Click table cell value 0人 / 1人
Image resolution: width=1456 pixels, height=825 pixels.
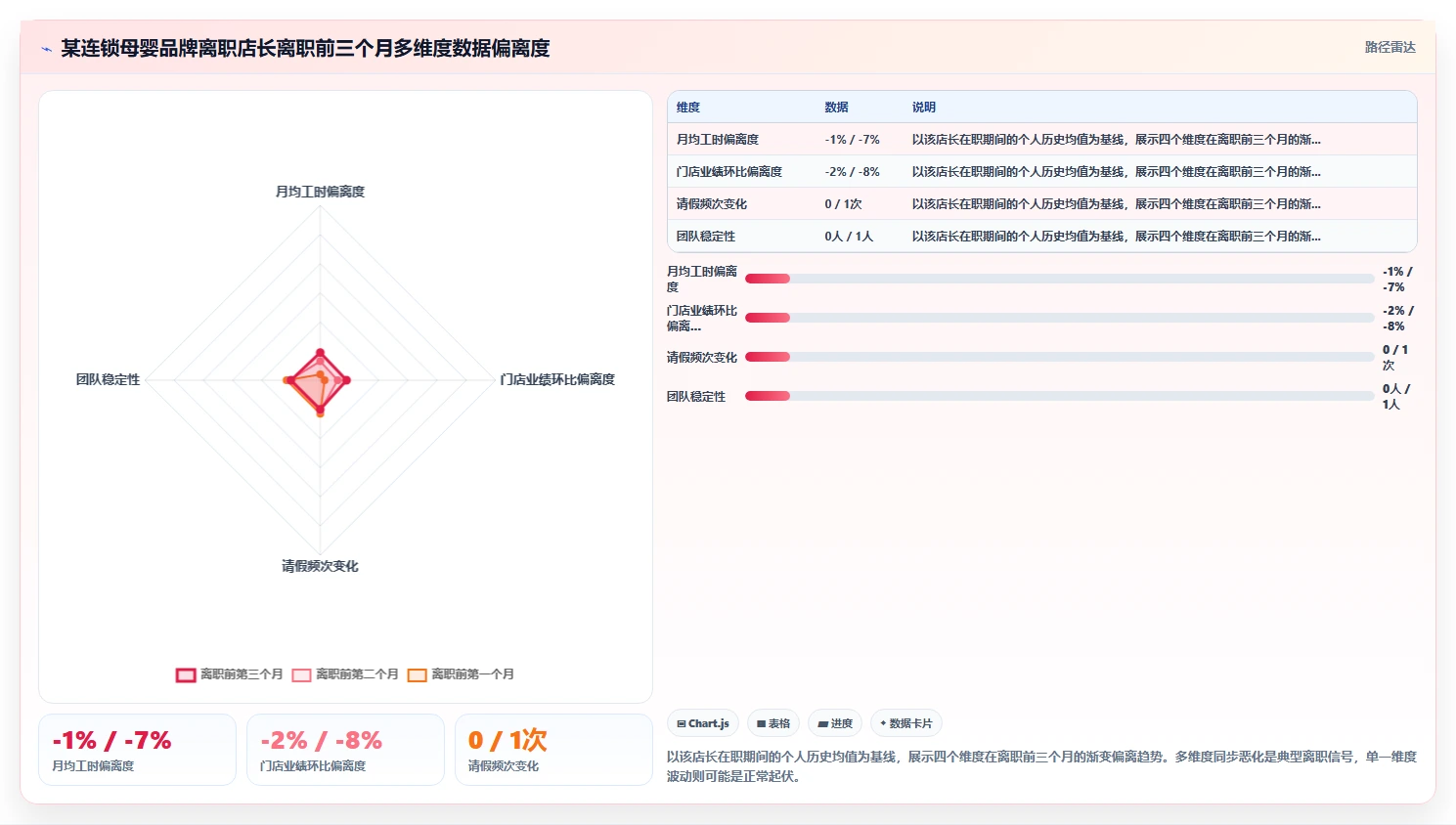pyautogui.click(x=849, y=237)
